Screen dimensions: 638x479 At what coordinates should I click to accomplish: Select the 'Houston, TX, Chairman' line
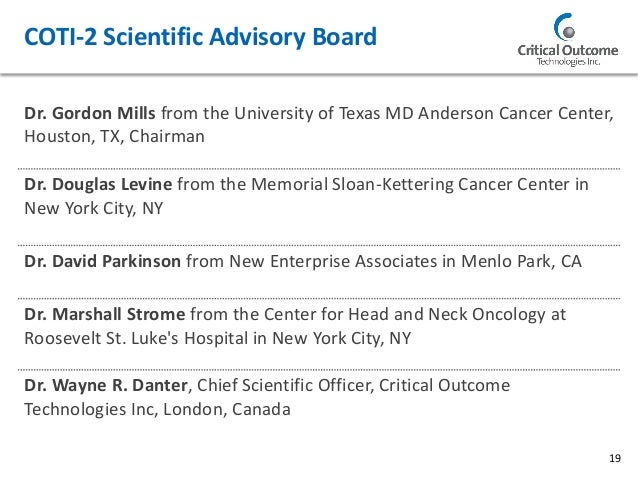(114, 136)
